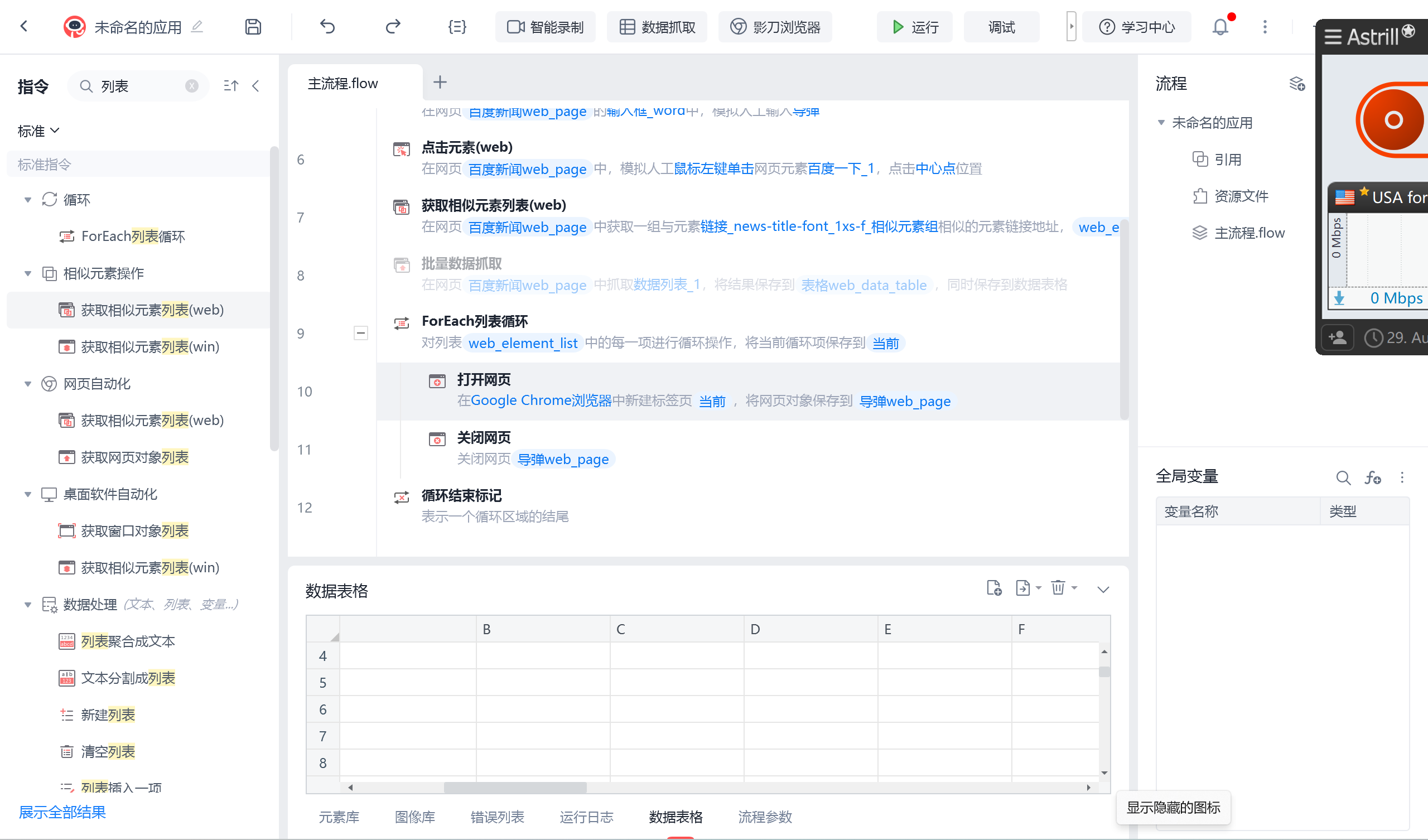Click the global variables search icon
1428x840 pixels.
click(x=1343, y=478)
